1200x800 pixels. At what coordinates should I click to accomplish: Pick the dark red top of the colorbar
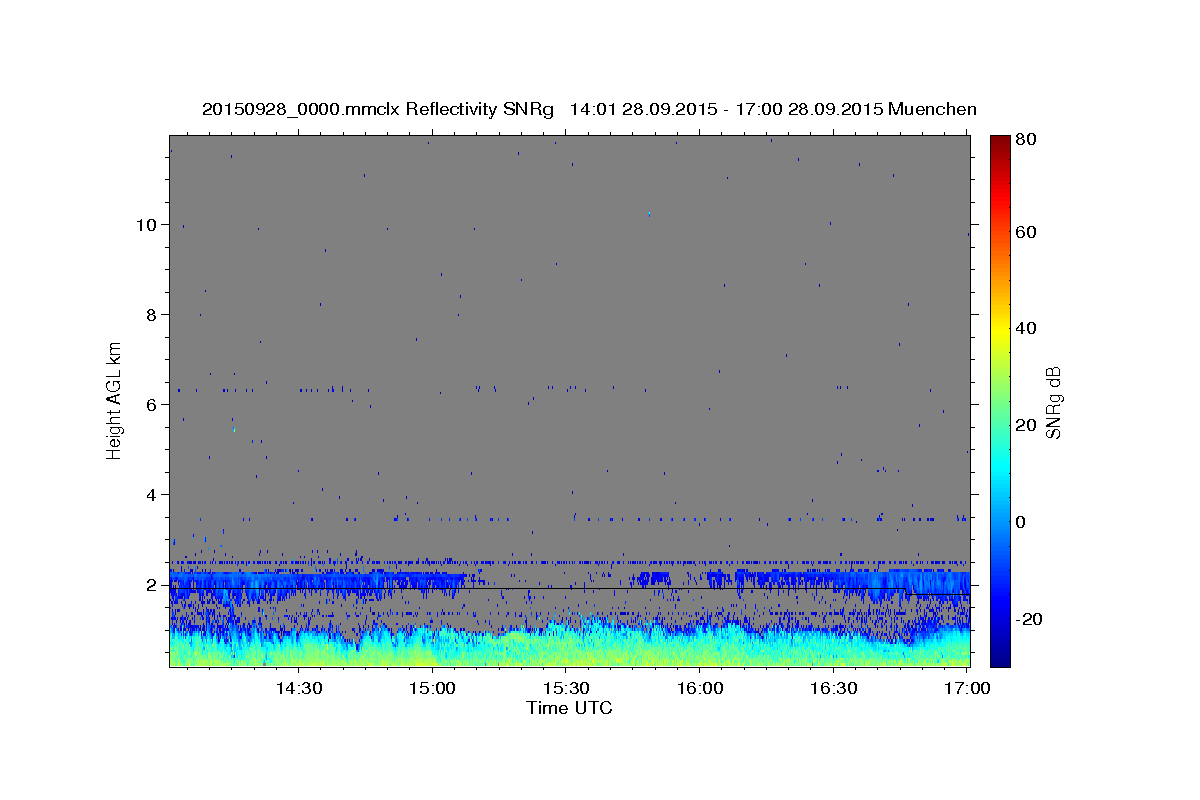pos(1000,141)
